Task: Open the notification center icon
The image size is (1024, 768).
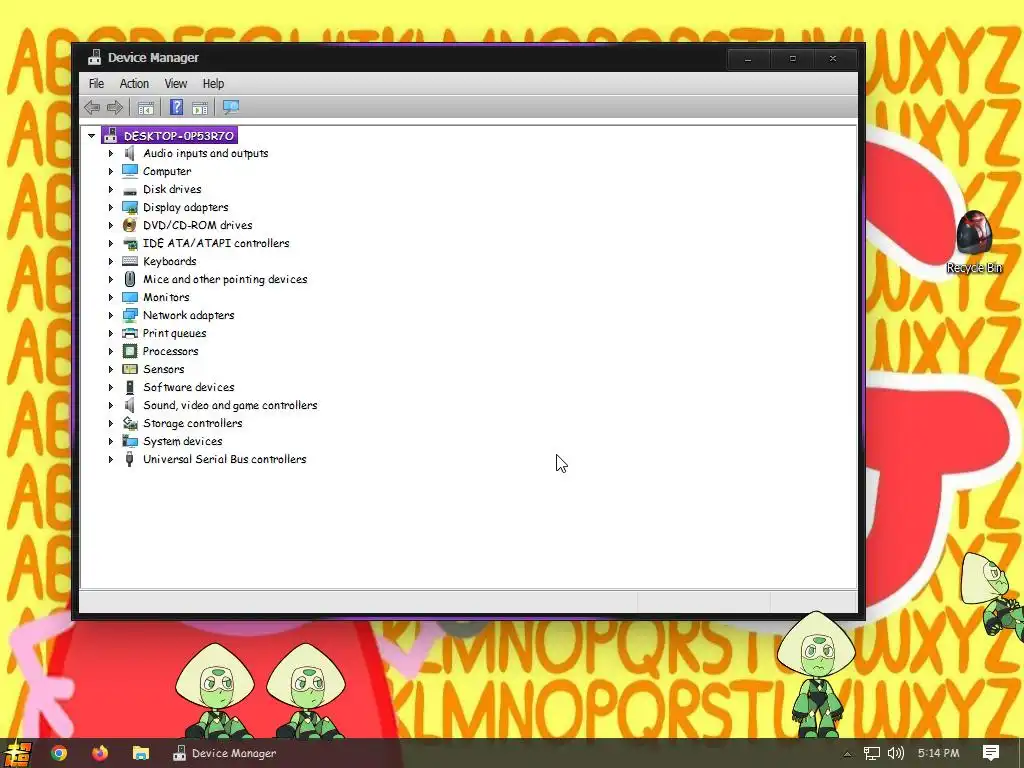Action: (x=991, y=753)
